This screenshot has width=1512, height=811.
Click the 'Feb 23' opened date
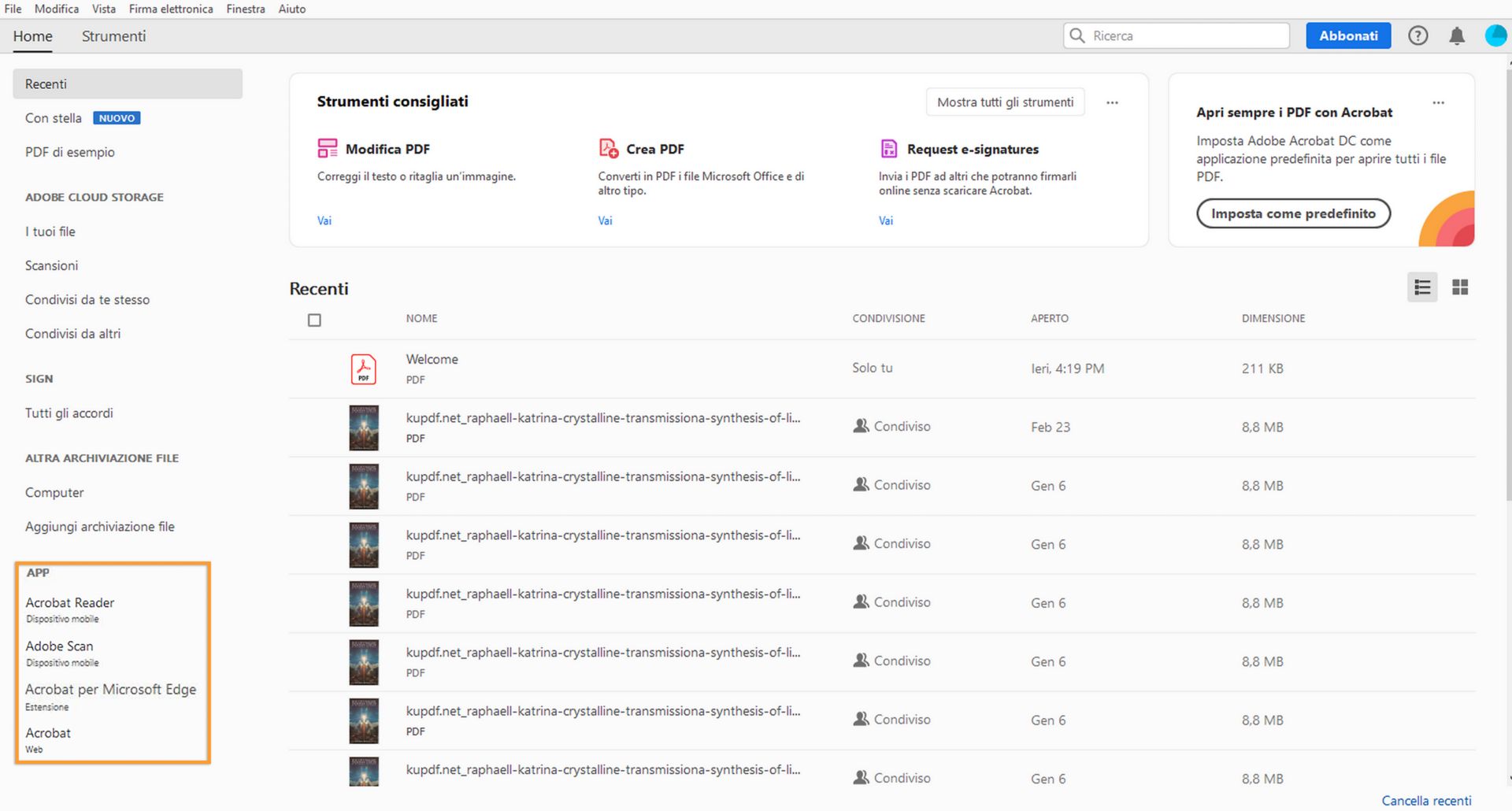[x=1051, y=427]
